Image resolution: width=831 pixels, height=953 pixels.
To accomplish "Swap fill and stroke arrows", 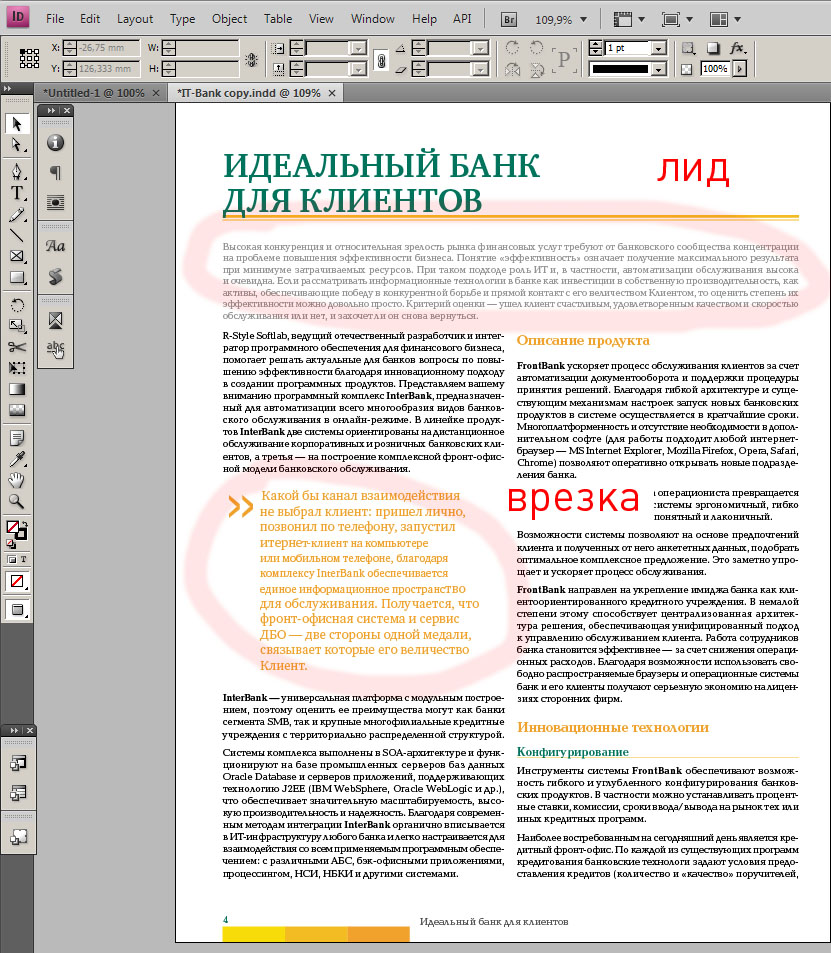I will pyautogui.click(x=24, y=523).
